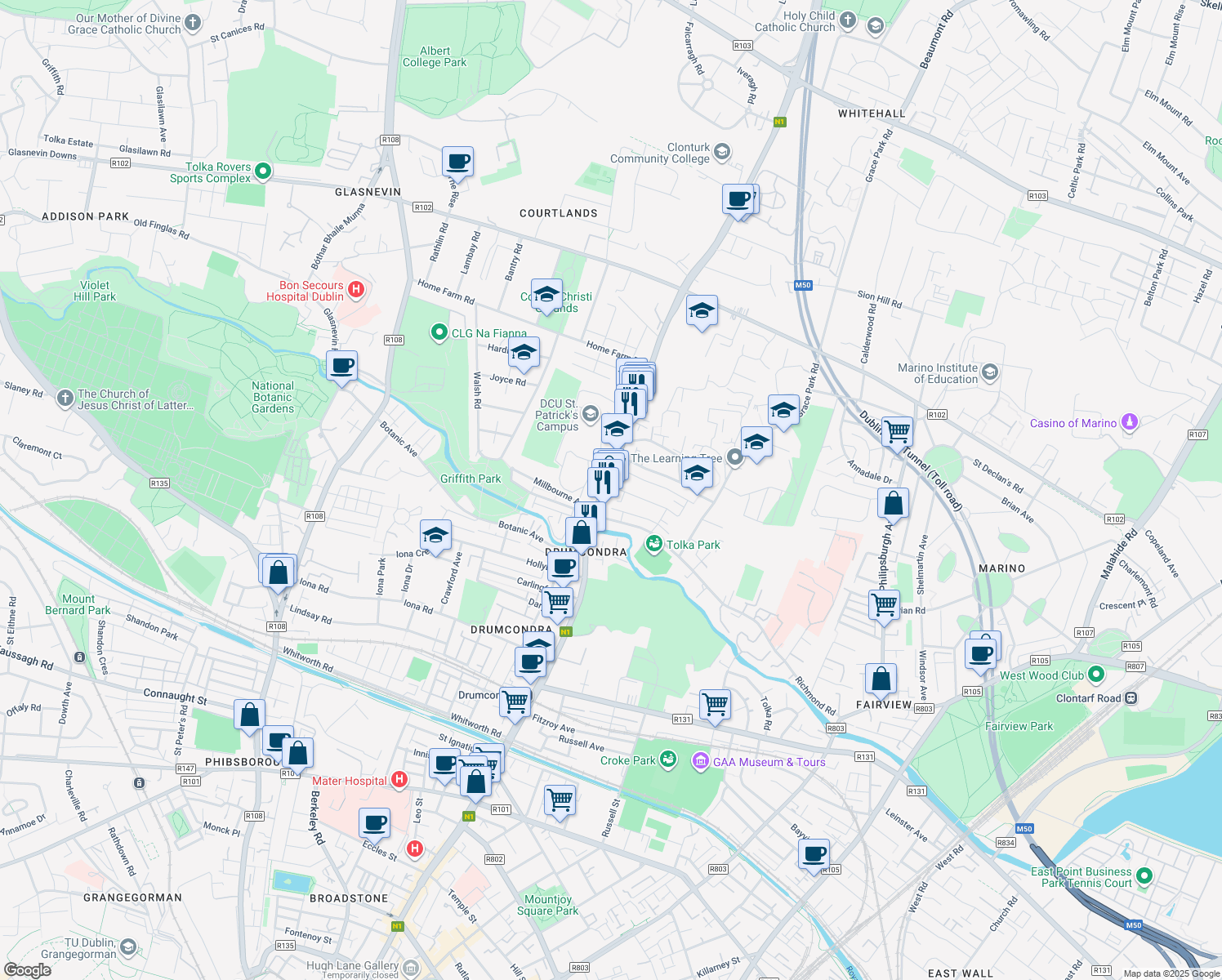Click the Google logo
The width and height of the screenshot is (1222, 980).
tap(27, 970)
